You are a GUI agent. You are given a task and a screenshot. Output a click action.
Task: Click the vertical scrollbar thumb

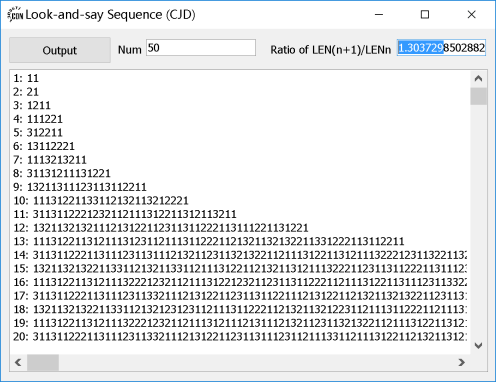(x=479, y=96)
